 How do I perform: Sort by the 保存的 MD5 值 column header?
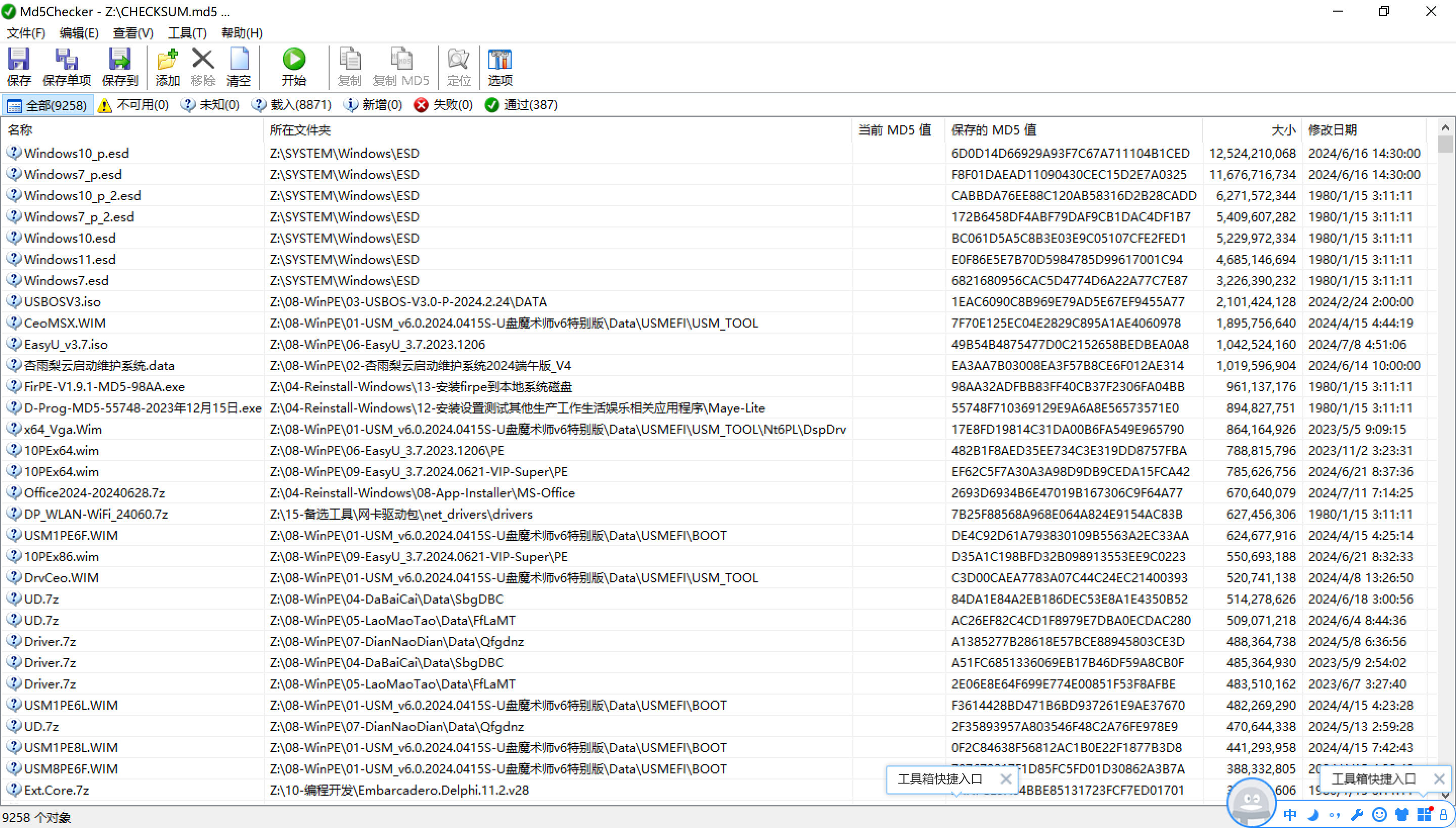pos(1074,130)
